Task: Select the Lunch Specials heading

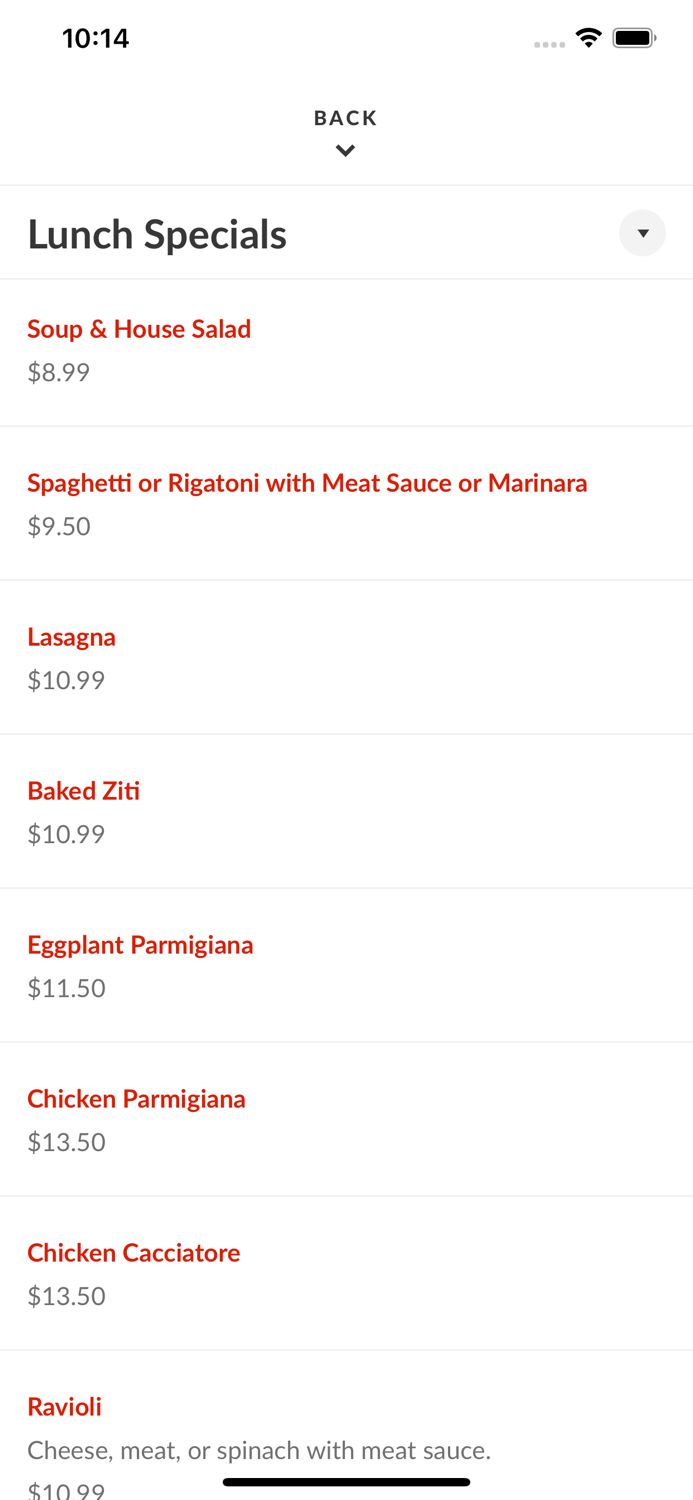Action: point(157,235)
